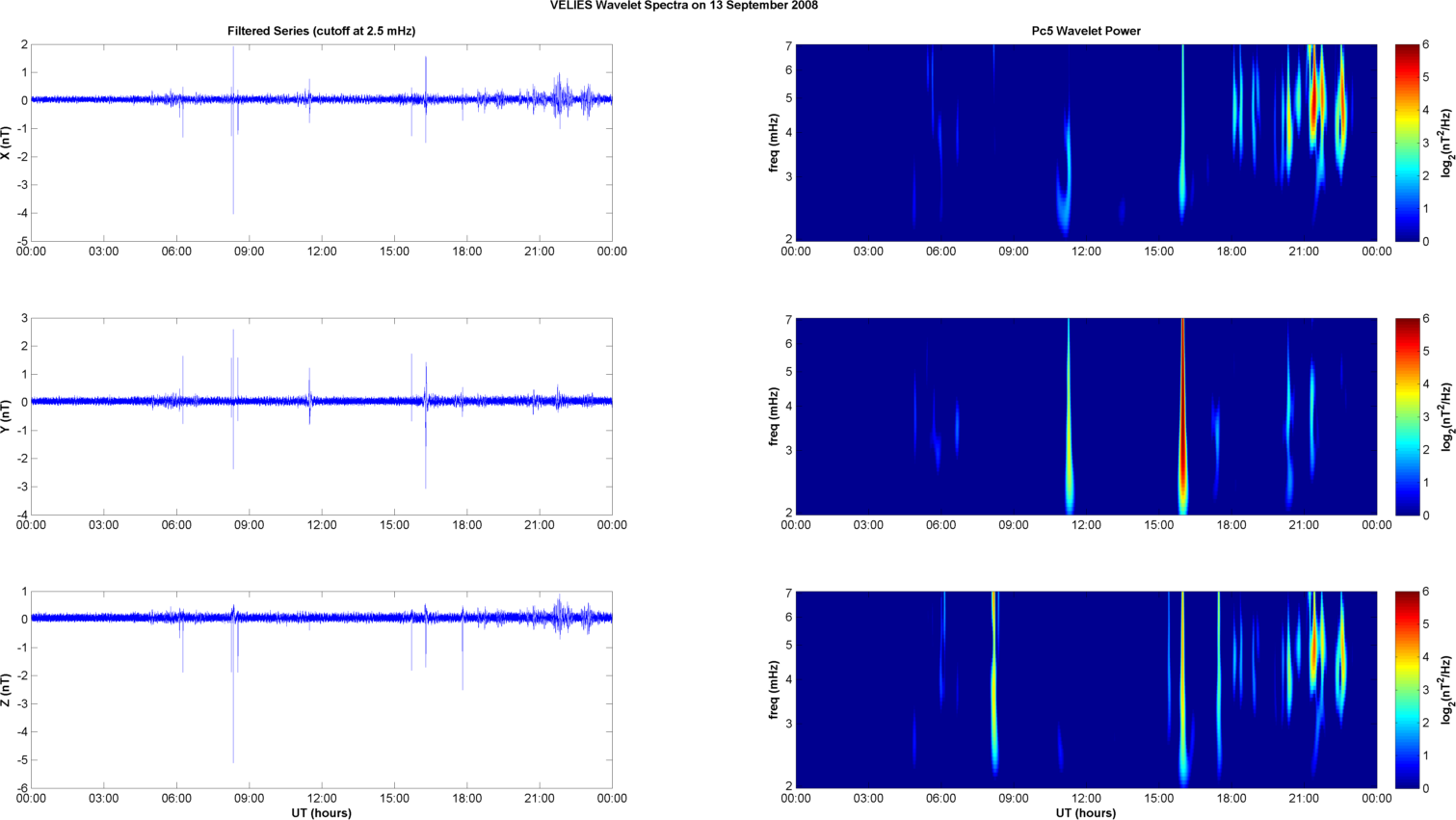This screenshot has width=1456, height=820.
Task: Click the '6' label atop the top colorbar
Action: pyautogui.click(x=1426, y=44)
